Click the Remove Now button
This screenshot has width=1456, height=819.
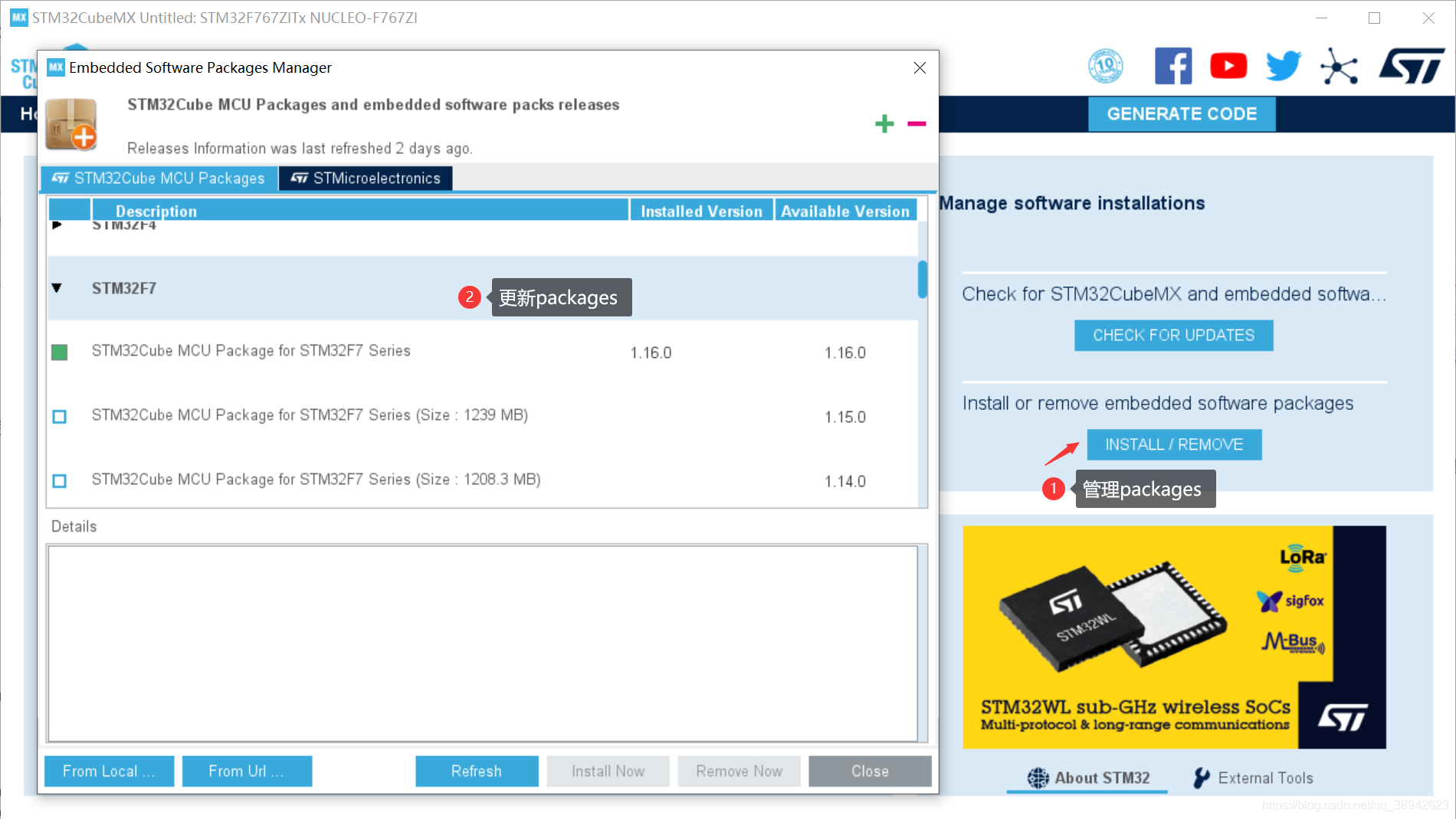tap(739, 771)
